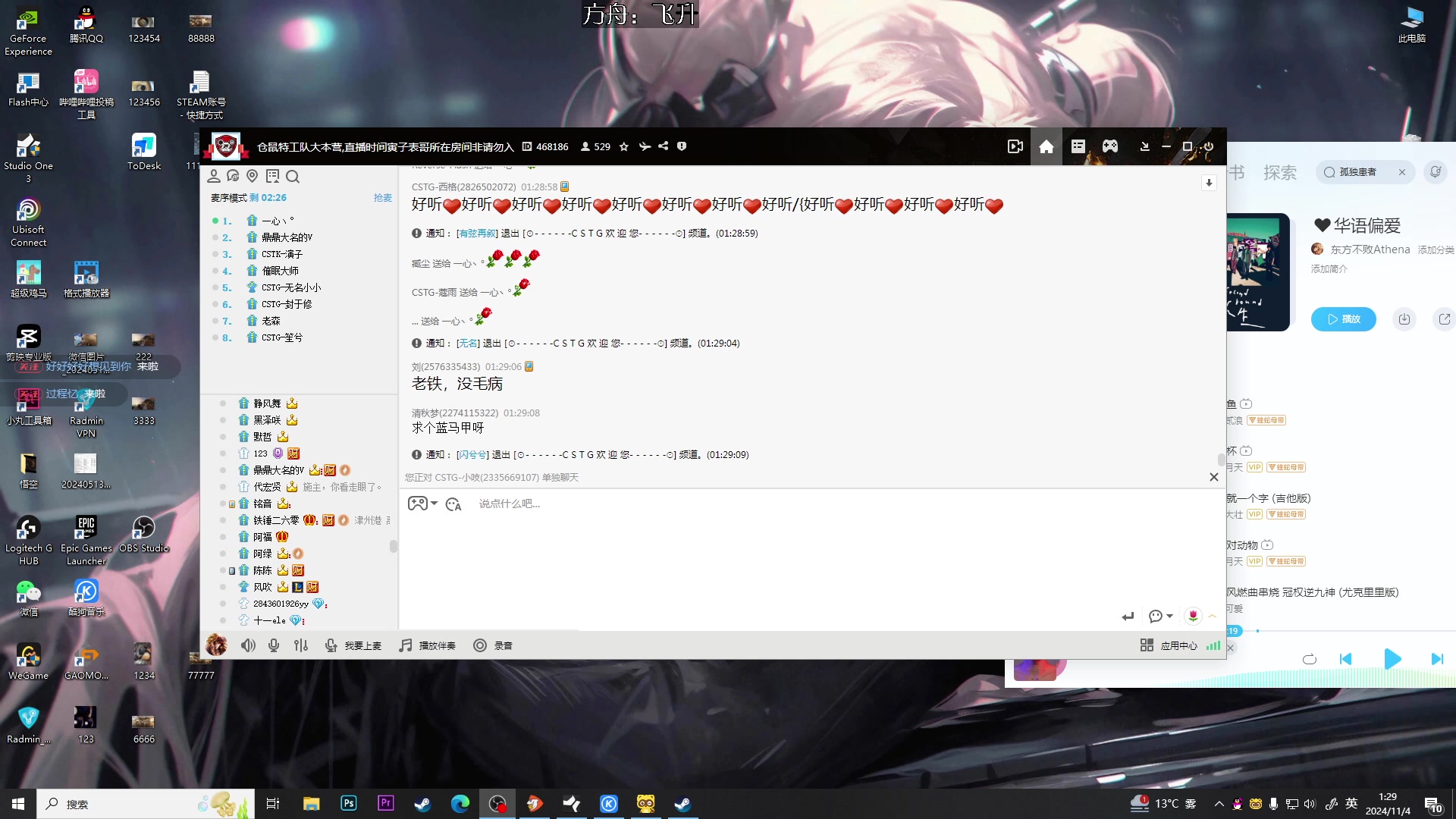Skip to next track in music player
The image size is (1456, 819).
click(x=1437, y=659)
